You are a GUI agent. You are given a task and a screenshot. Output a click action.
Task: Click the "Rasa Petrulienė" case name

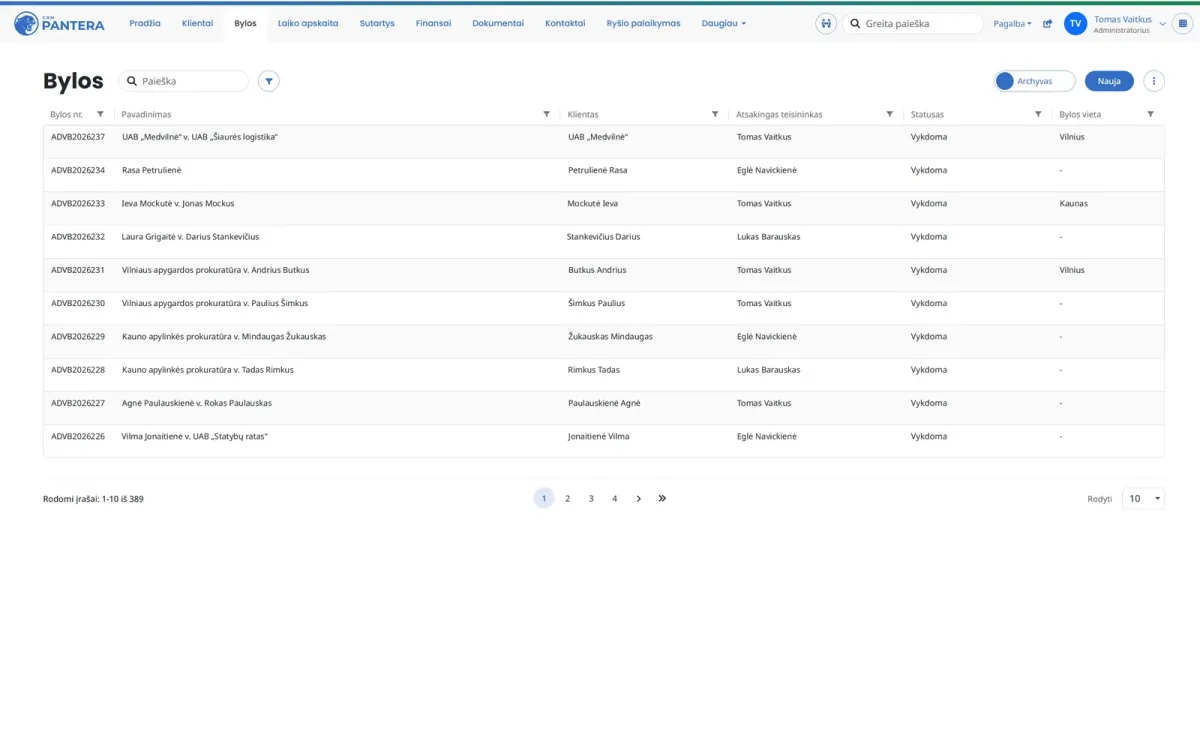pos(151,170)
